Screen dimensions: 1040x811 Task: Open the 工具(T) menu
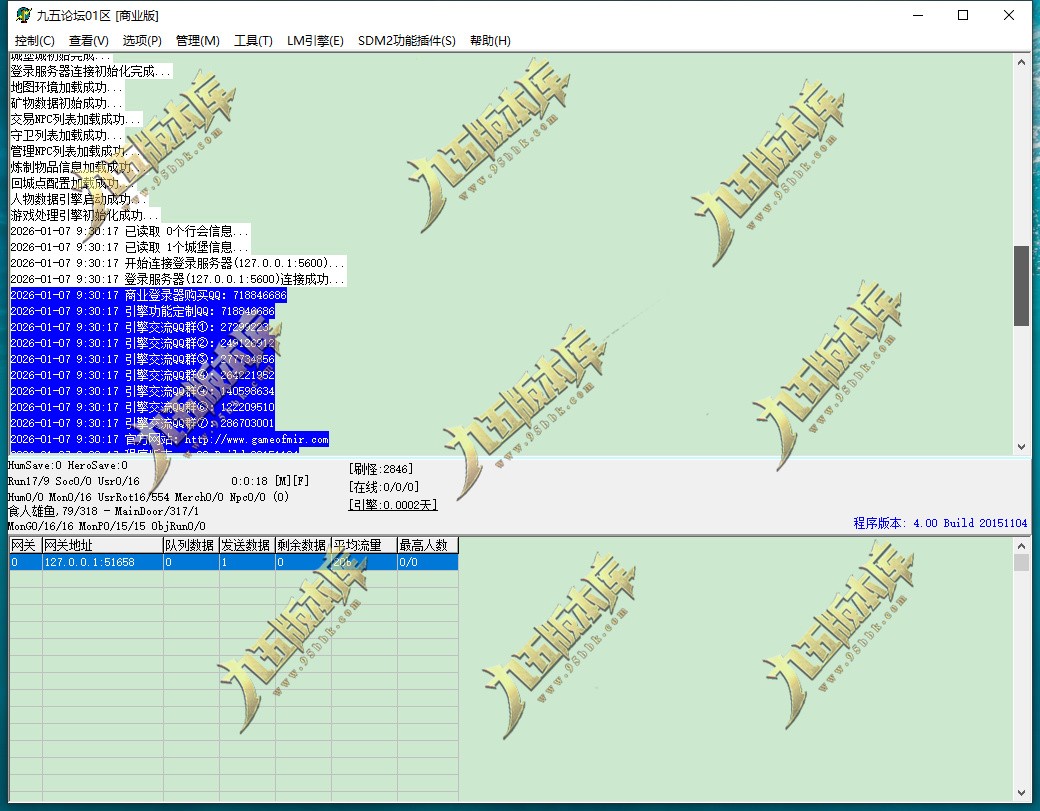(x=253, y=40)
